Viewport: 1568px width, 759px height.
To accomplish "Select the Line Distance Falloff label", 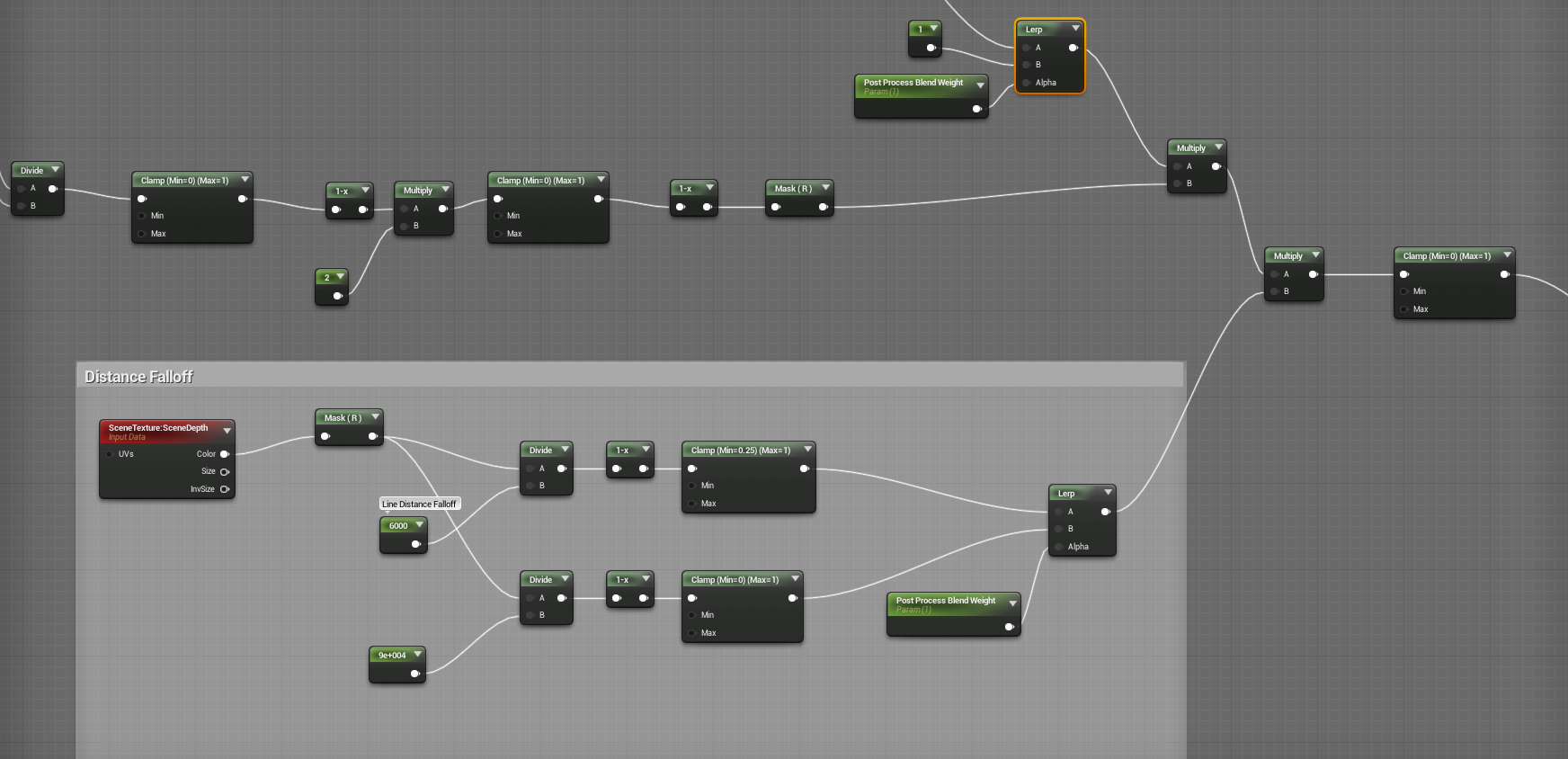I will pyautogui.click(x=419, y=505).
